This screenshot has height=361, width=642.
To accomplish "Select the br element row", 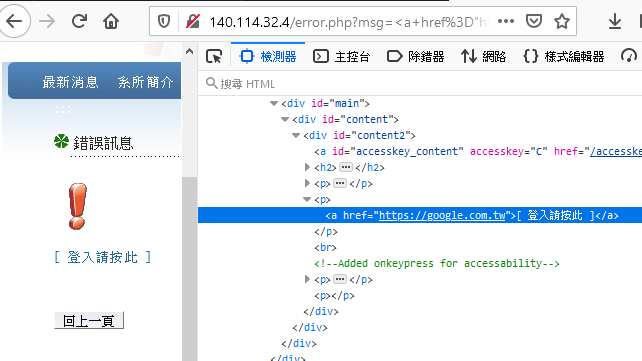I will coord(420,247).
